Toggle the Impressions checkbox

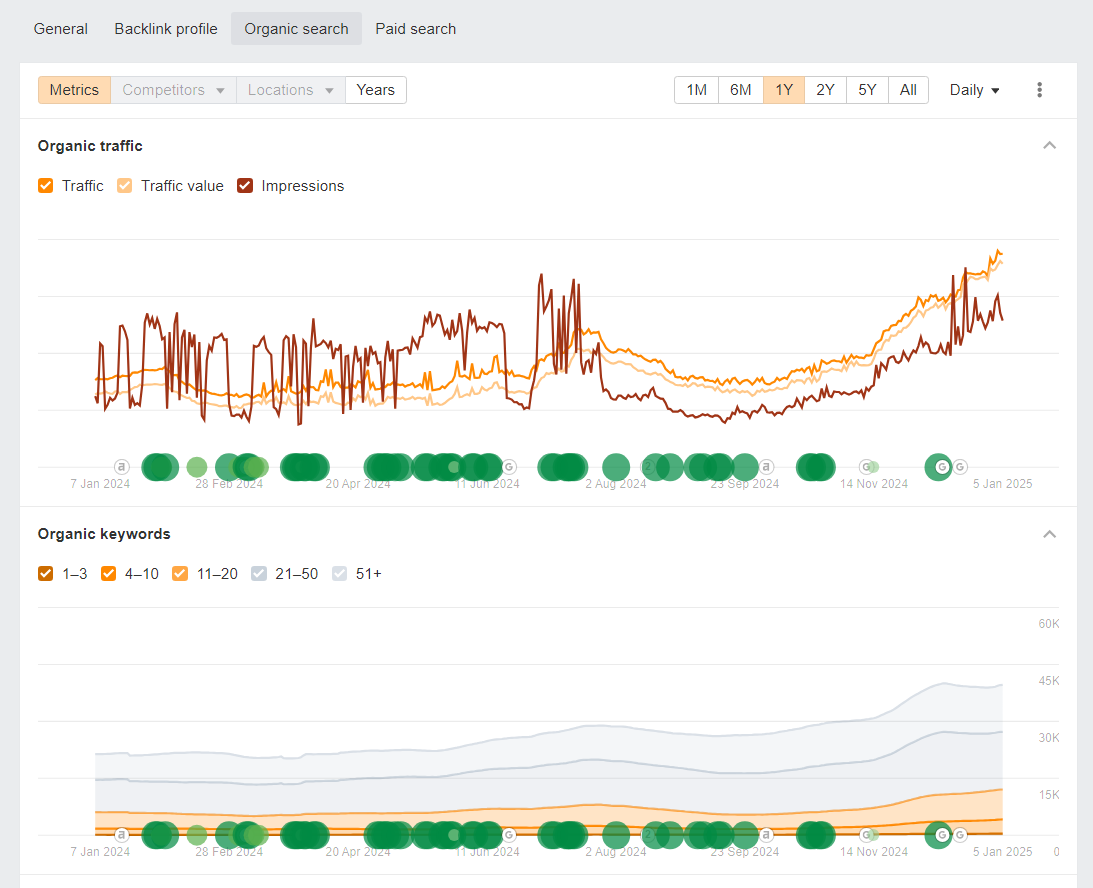click(x=245, y=185)
